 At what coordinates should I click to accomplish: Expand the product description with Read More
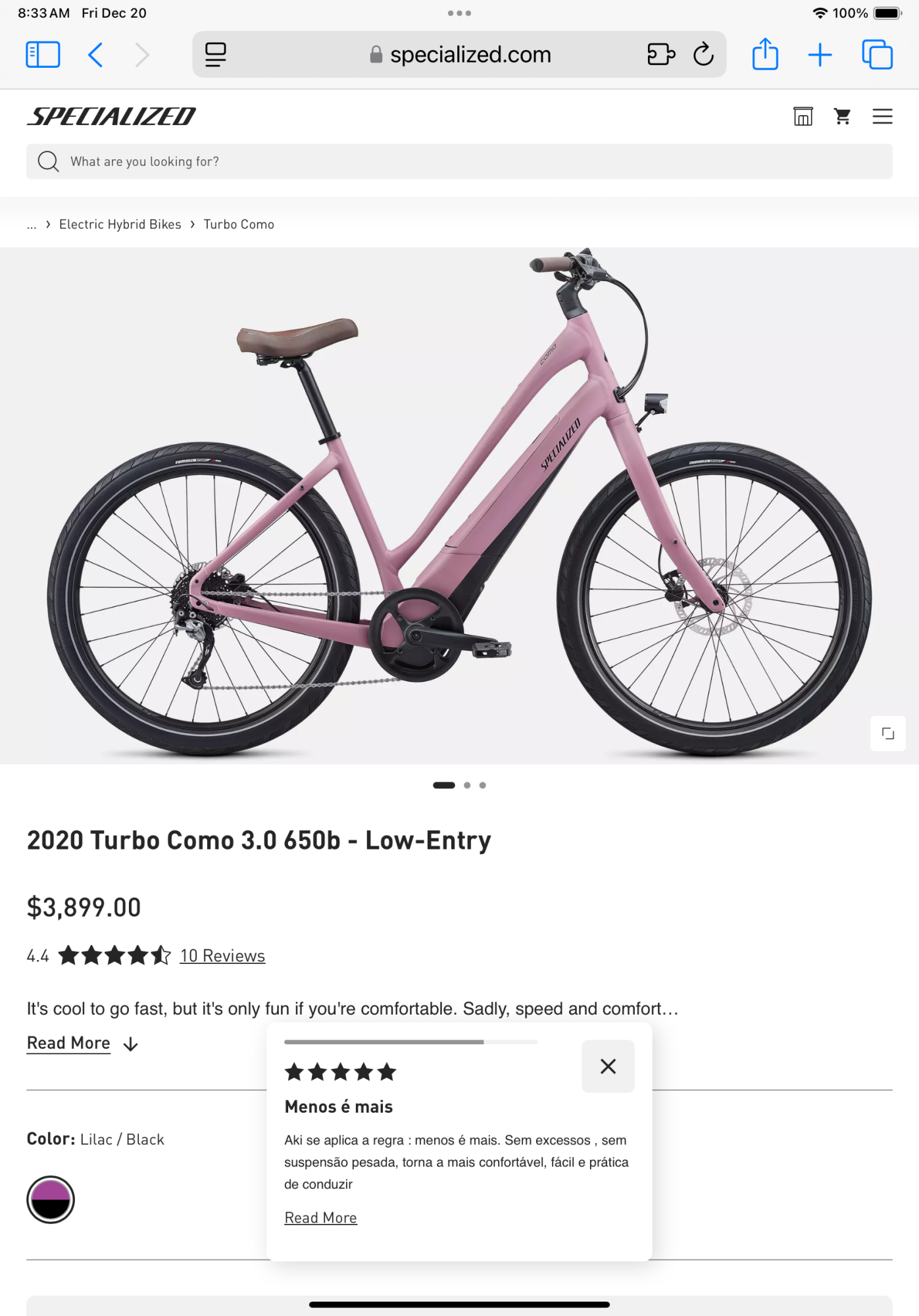68,1042
